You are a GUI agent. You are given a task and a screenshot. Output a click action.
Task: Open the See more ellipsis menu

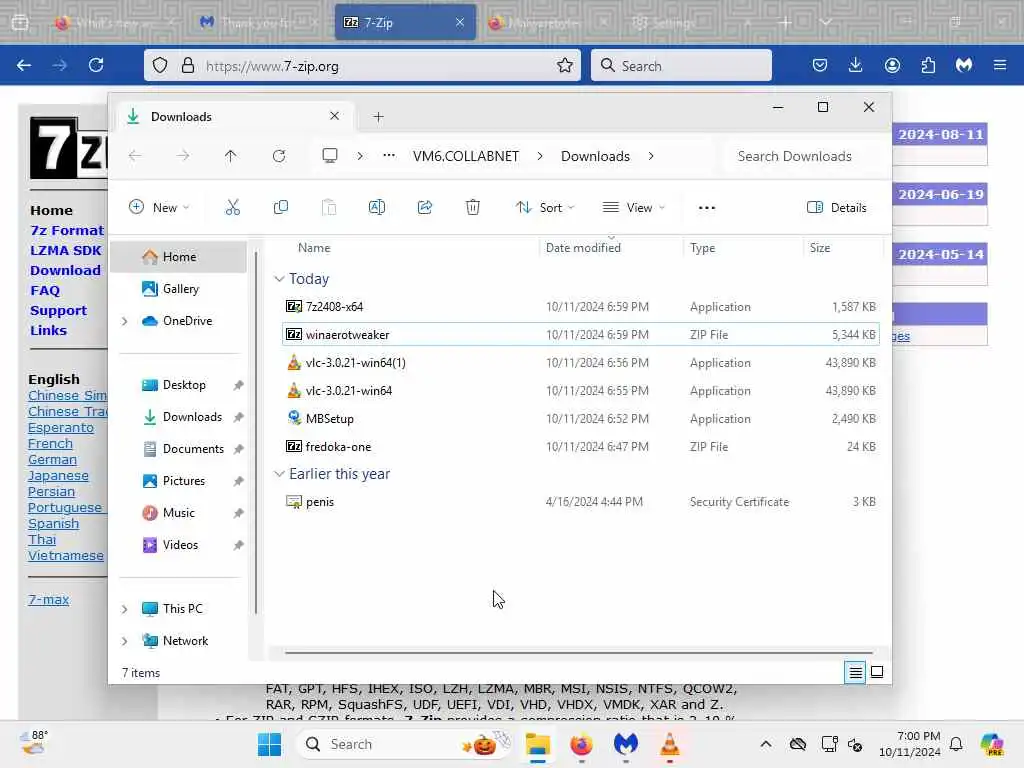pos(707,208)
